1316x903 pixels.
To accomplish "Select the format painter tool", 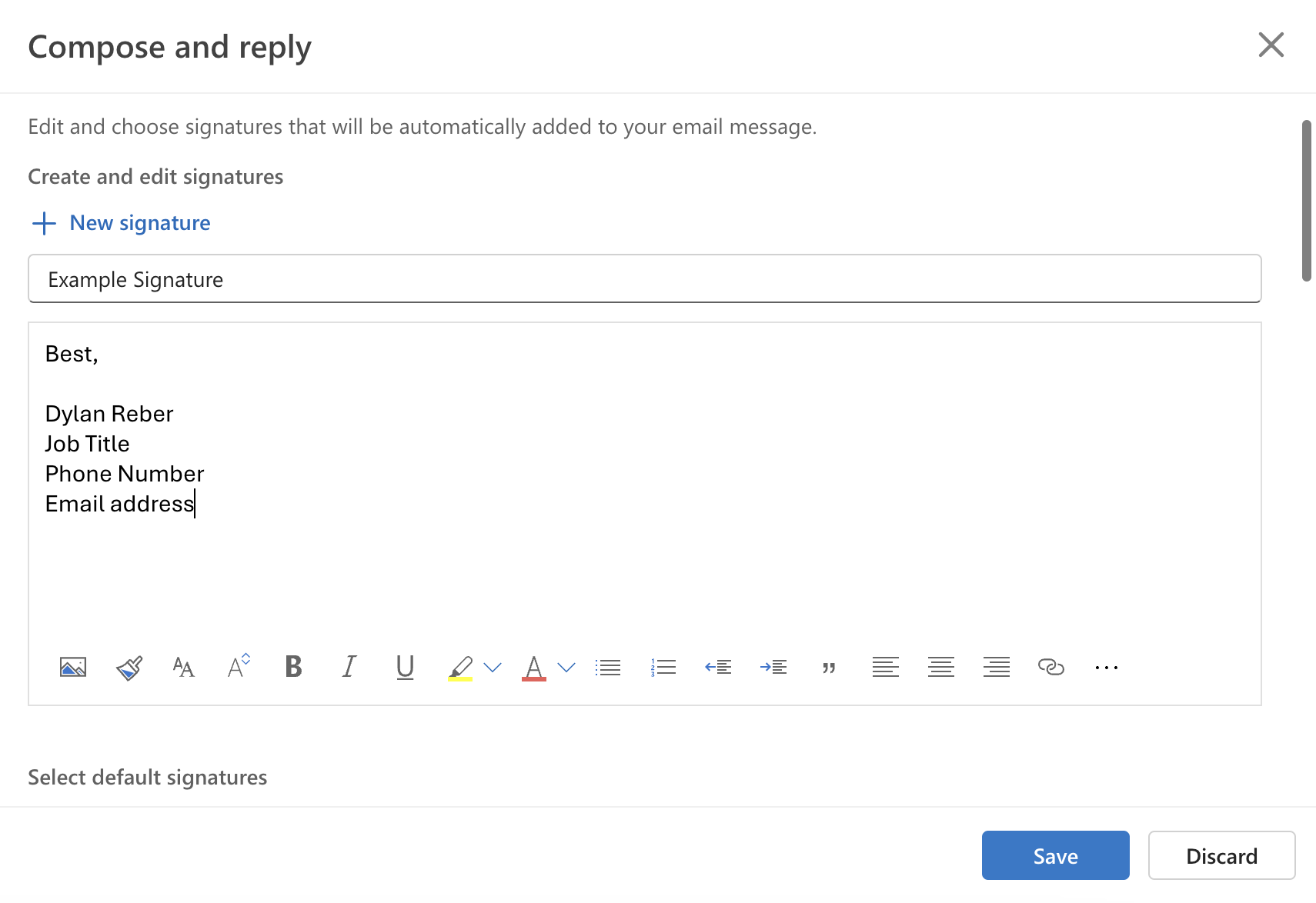I will pos(129,667).
